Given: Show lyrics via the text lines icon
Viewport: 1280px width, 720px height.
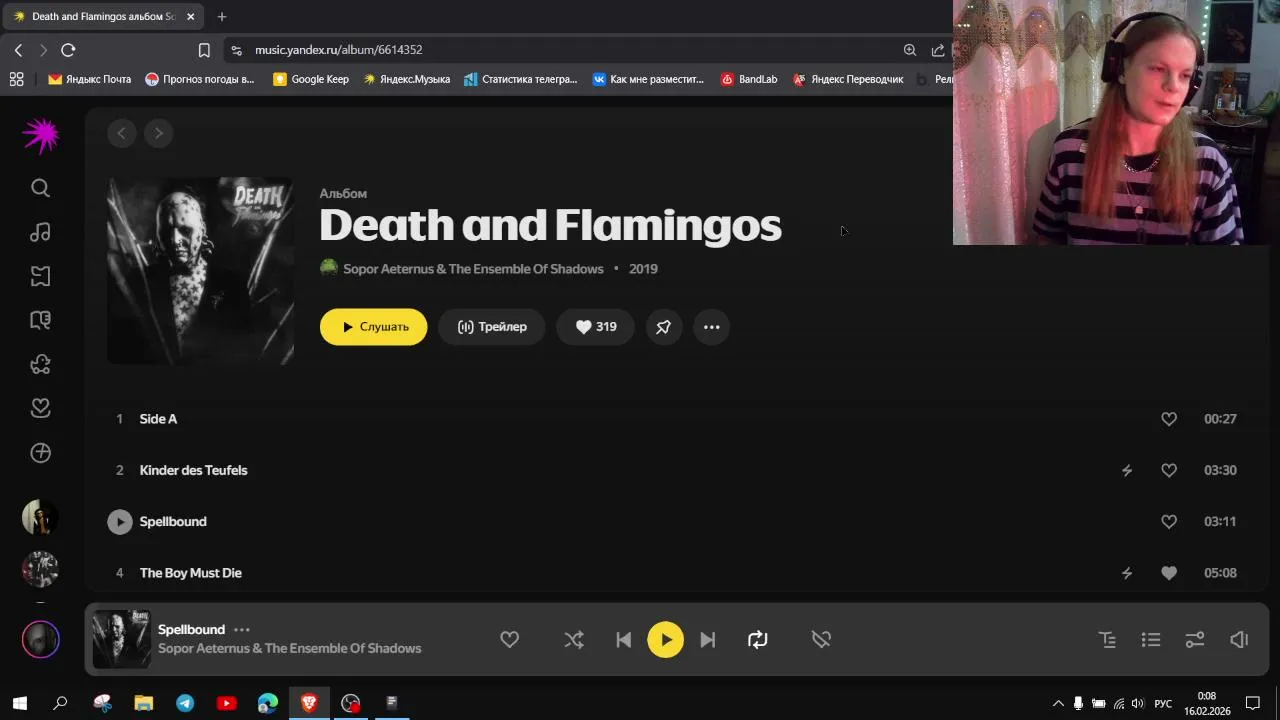Looking at the screenshot, I should (x=1107, y=640).
